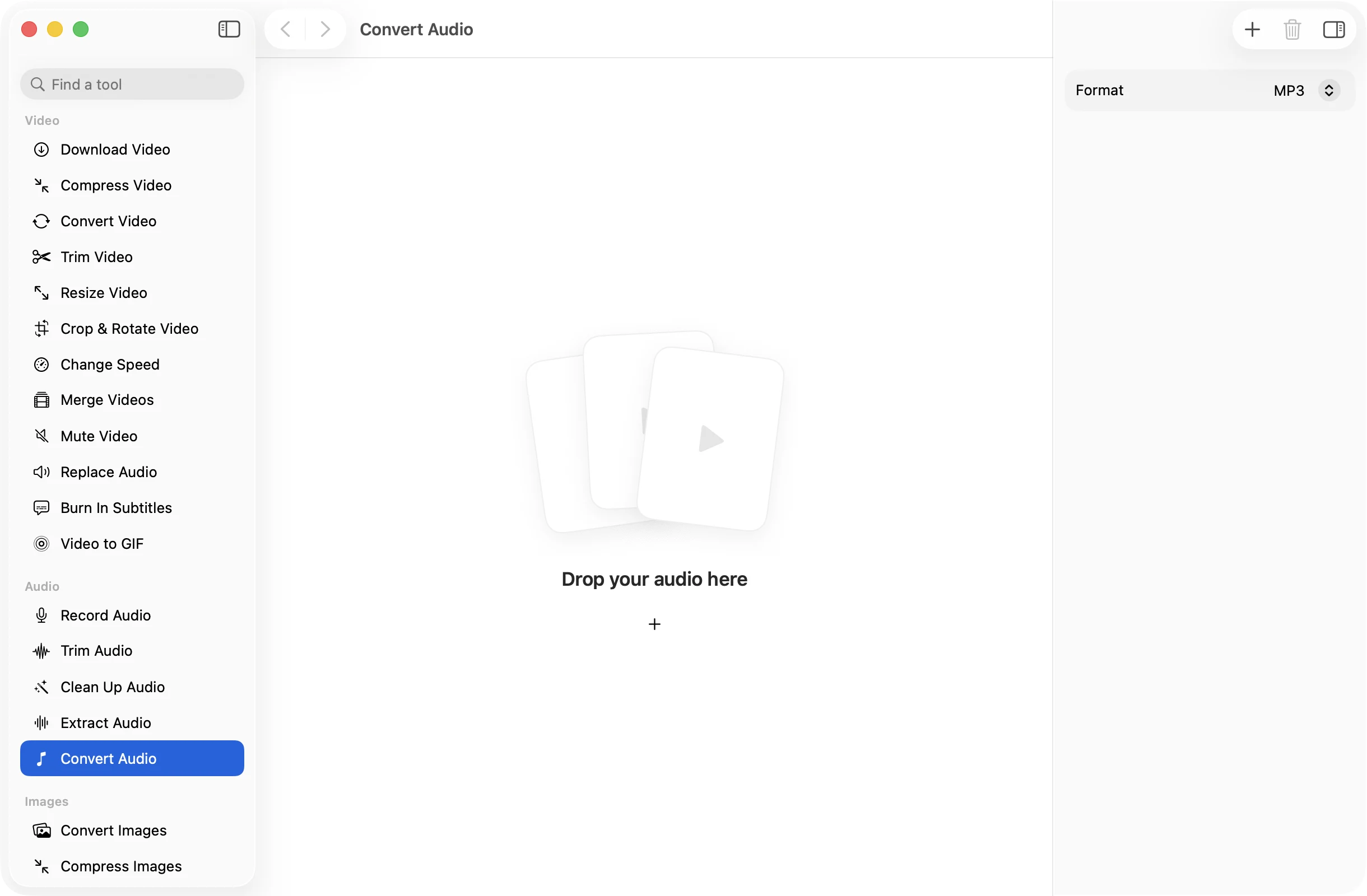Go back with the left chevron
The image size is (1367, 896).
click(286, 29)
